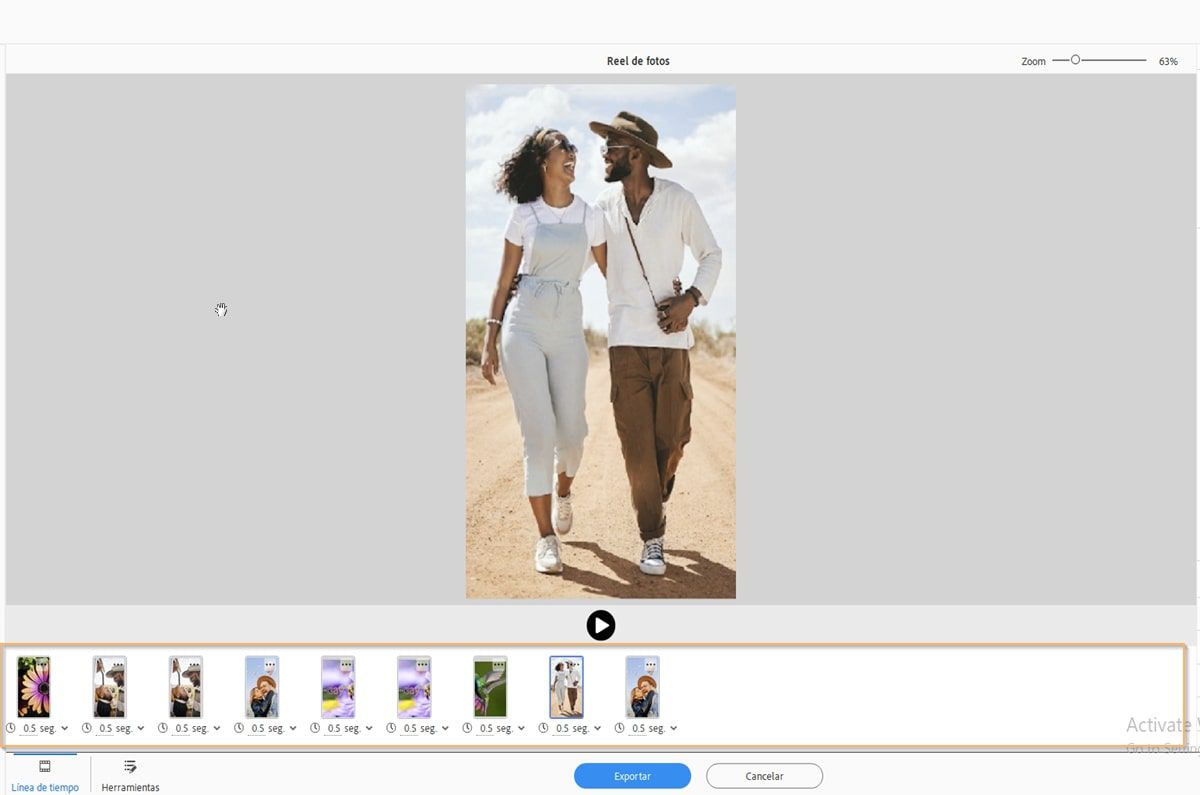Click clock icon under the third frame

point(163,728)
